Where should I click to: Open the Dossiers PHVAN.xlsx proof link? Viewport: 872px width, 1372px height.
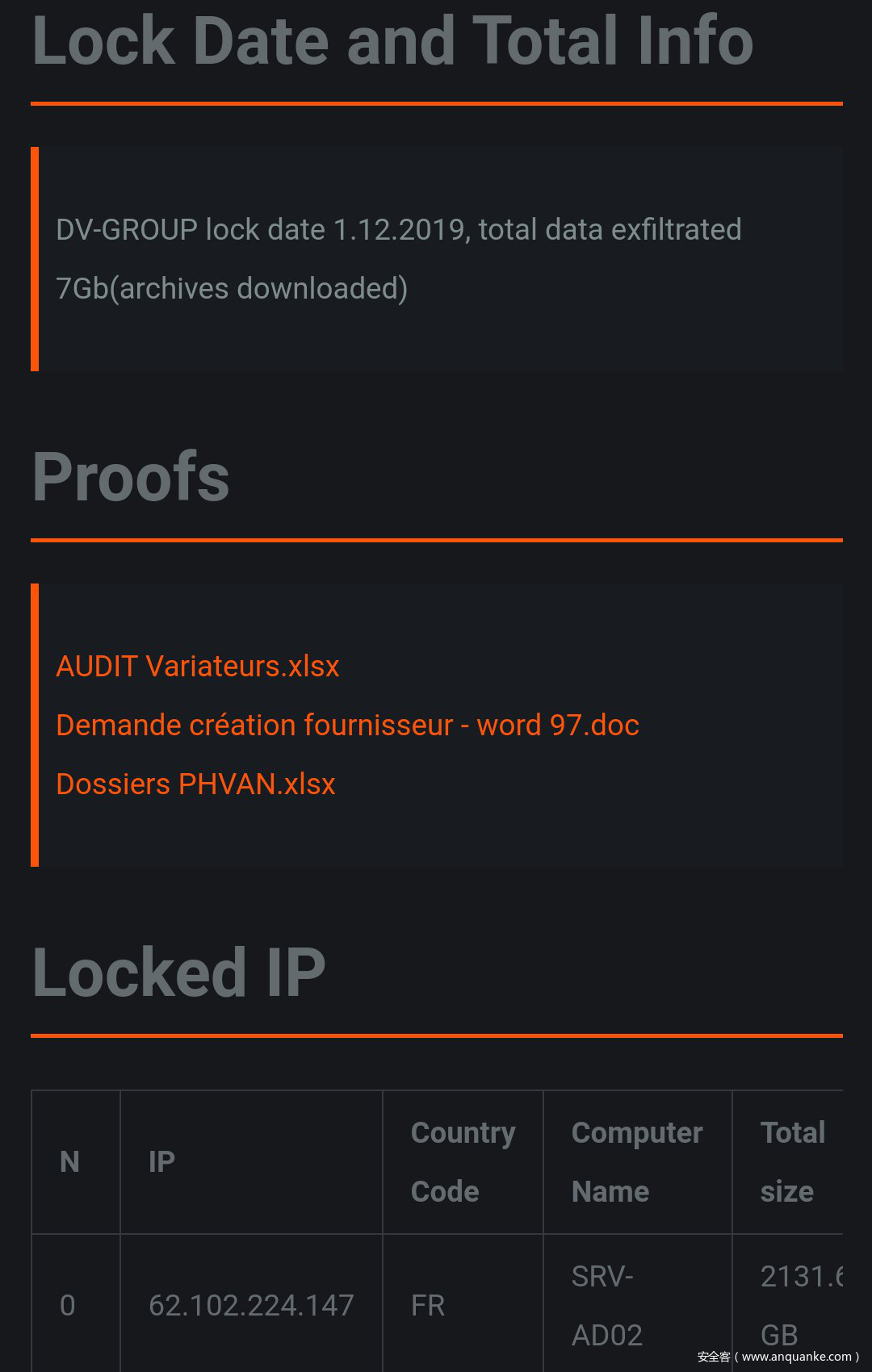click(195, 784)
